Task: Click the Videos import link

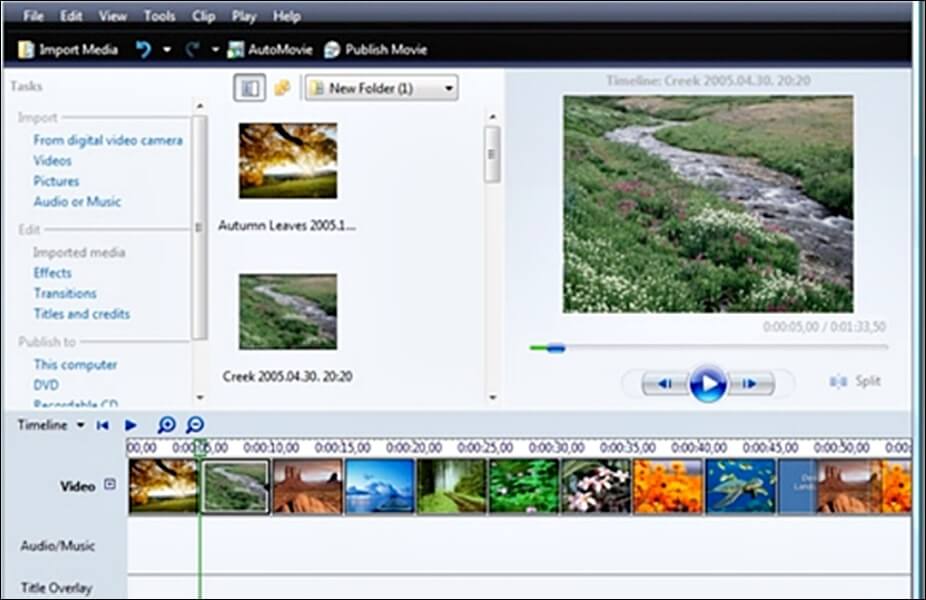Action: coord(52,161)
